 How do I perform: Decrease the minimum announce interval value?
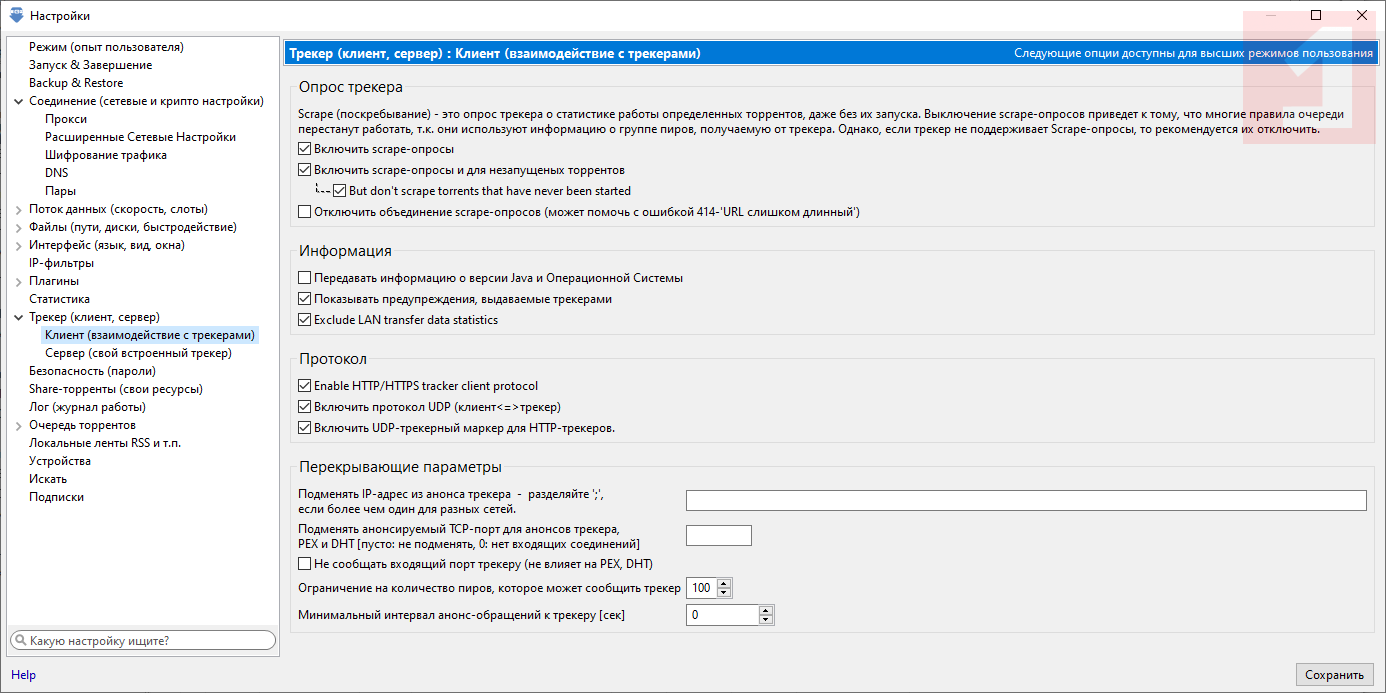[x=766, y=620]
